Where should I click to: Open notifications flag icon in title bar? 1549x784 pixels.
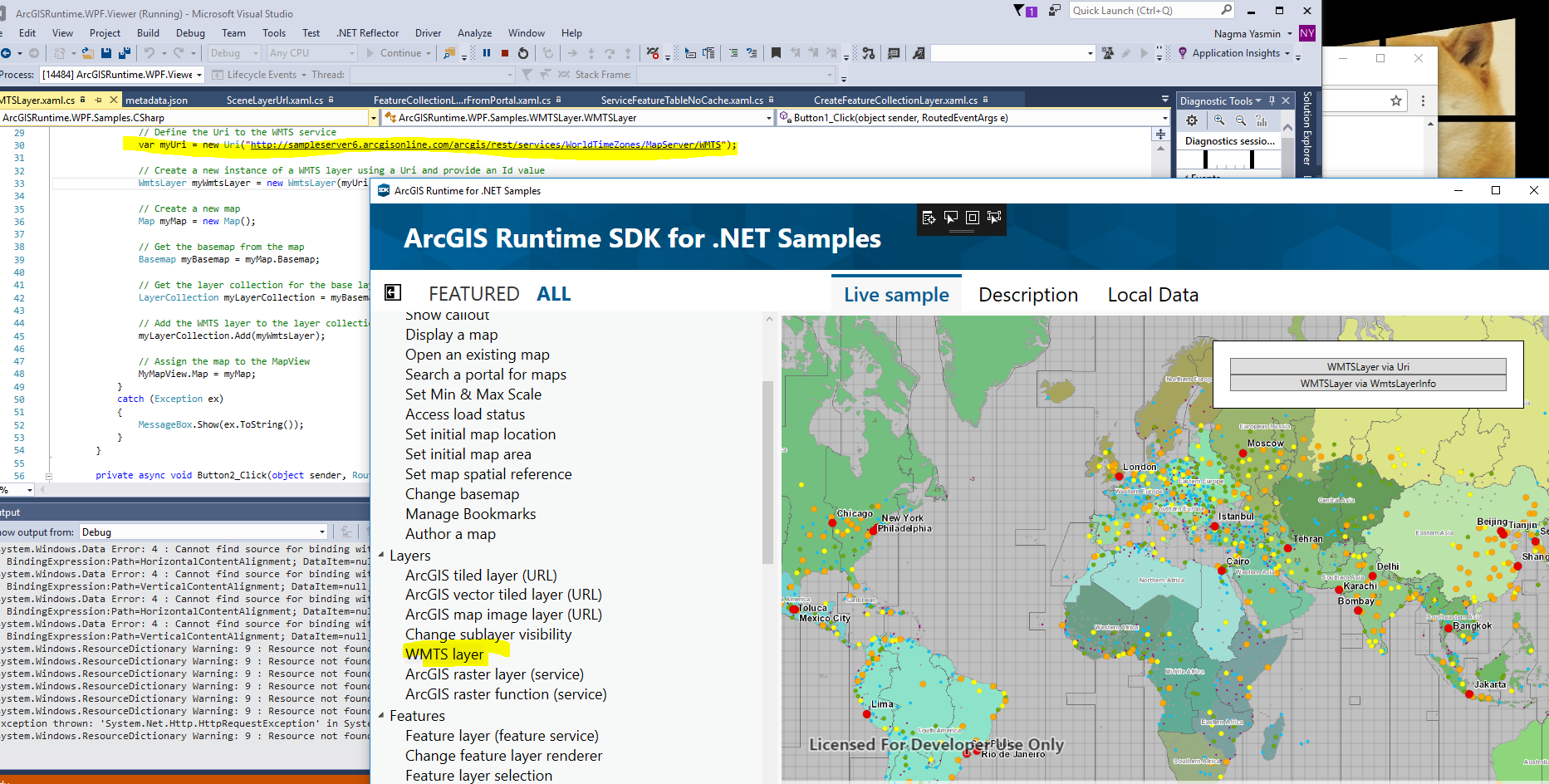point(1024,11)
